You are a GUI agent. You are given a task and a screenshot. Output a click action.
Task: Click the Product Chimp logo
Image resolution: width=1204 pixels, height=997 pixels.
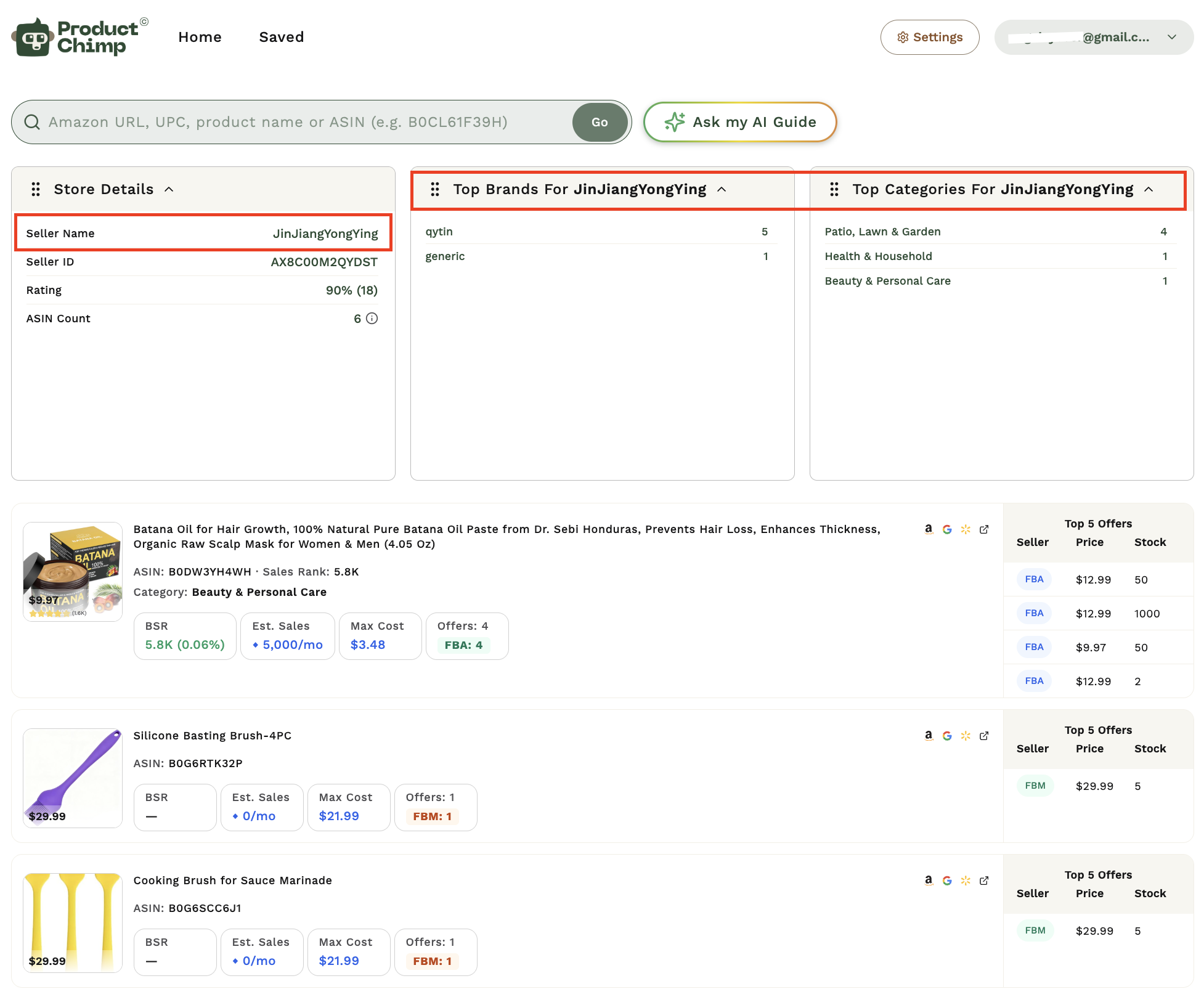[80, 37]
